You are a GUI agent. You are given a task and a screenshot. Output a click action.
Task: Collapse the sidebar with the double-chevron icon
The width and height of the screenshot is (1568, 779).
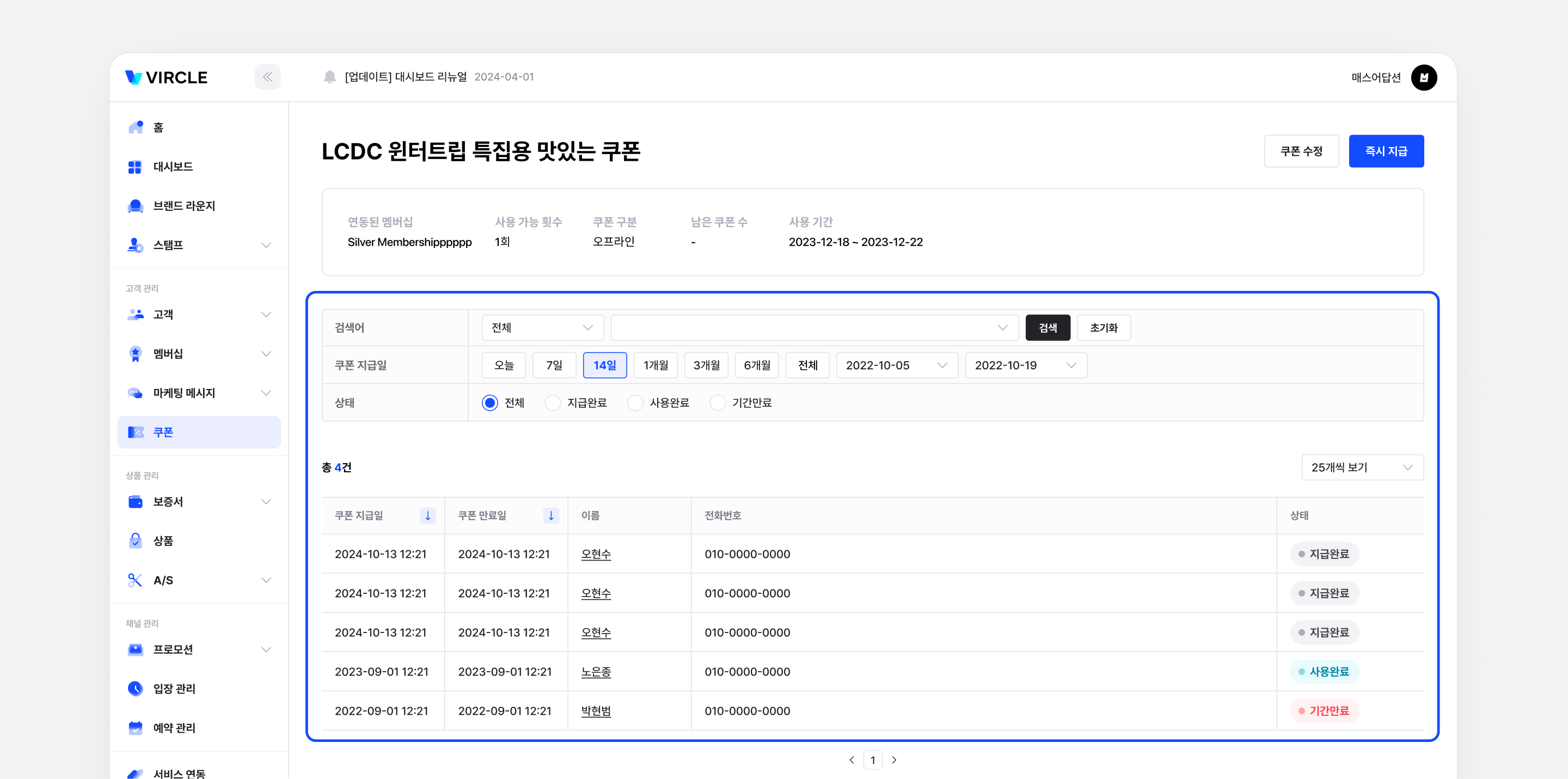click(x=267, y=77)
